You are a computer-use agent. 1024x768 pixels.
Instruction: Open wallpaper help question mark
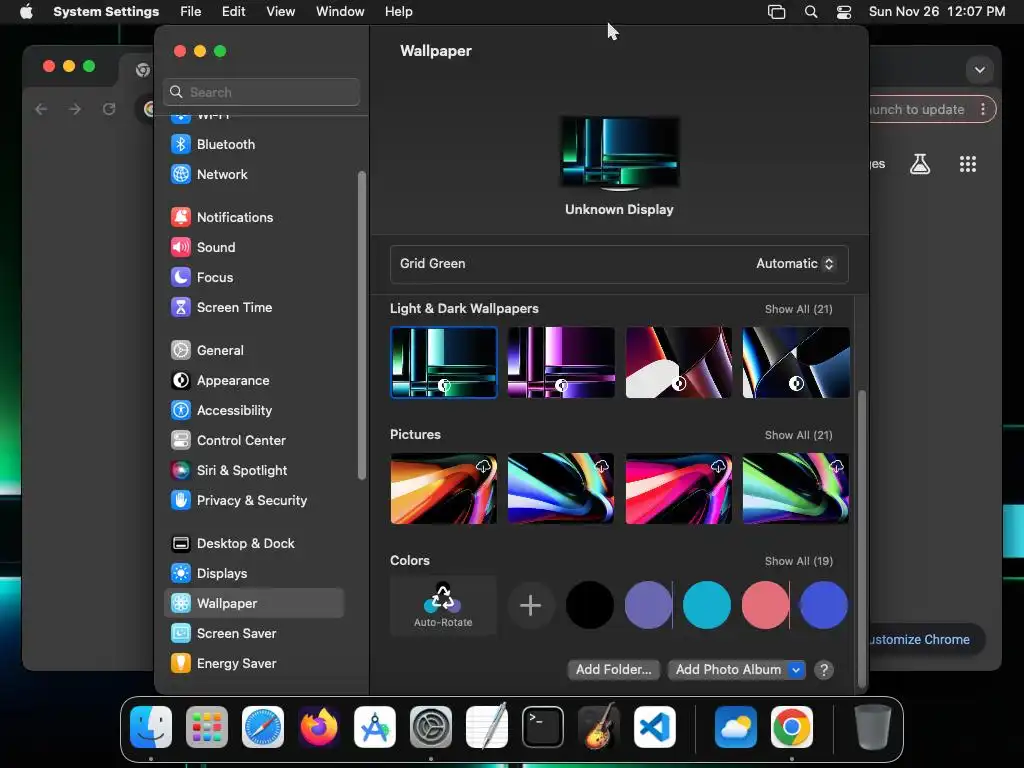824,670
